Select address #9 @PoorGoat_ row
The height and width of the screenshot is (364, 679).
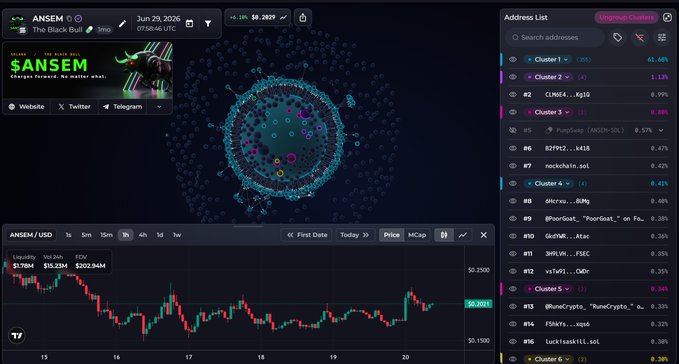pos(588,219)
